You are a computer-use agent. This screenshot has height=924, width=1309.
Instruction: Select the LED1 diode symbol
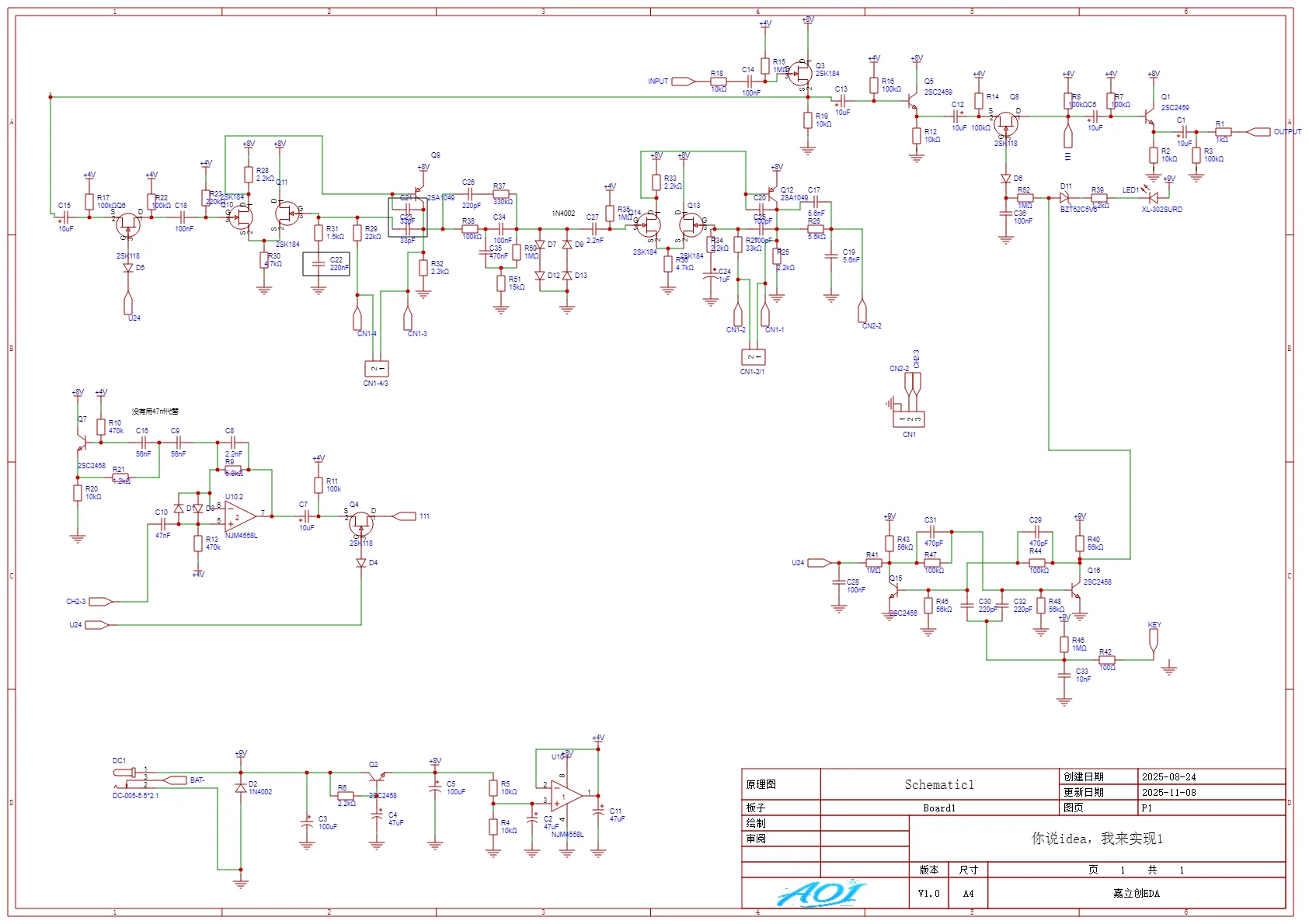[1153, 198]
